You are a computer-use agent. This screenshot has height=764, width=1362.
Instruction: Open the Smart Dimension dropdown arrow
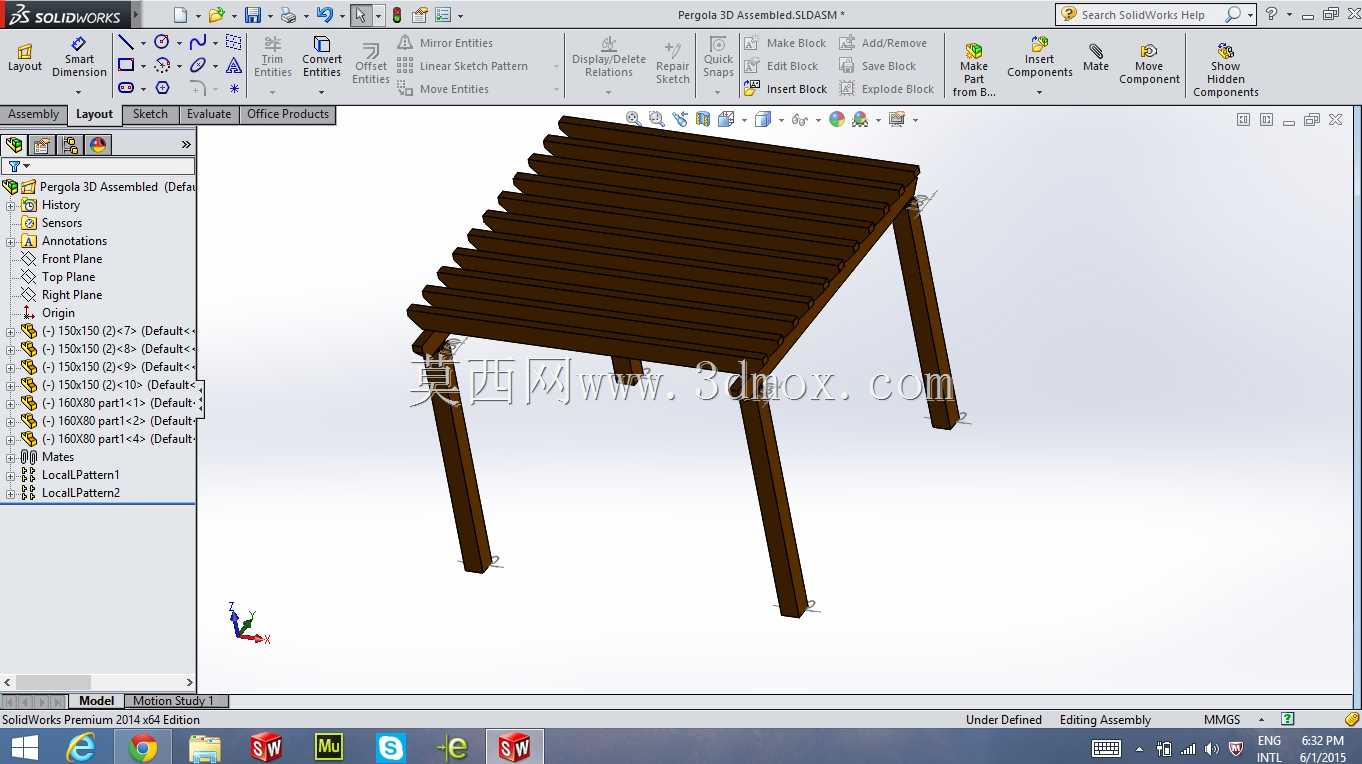pyautogui.click(x=79, y=92)
